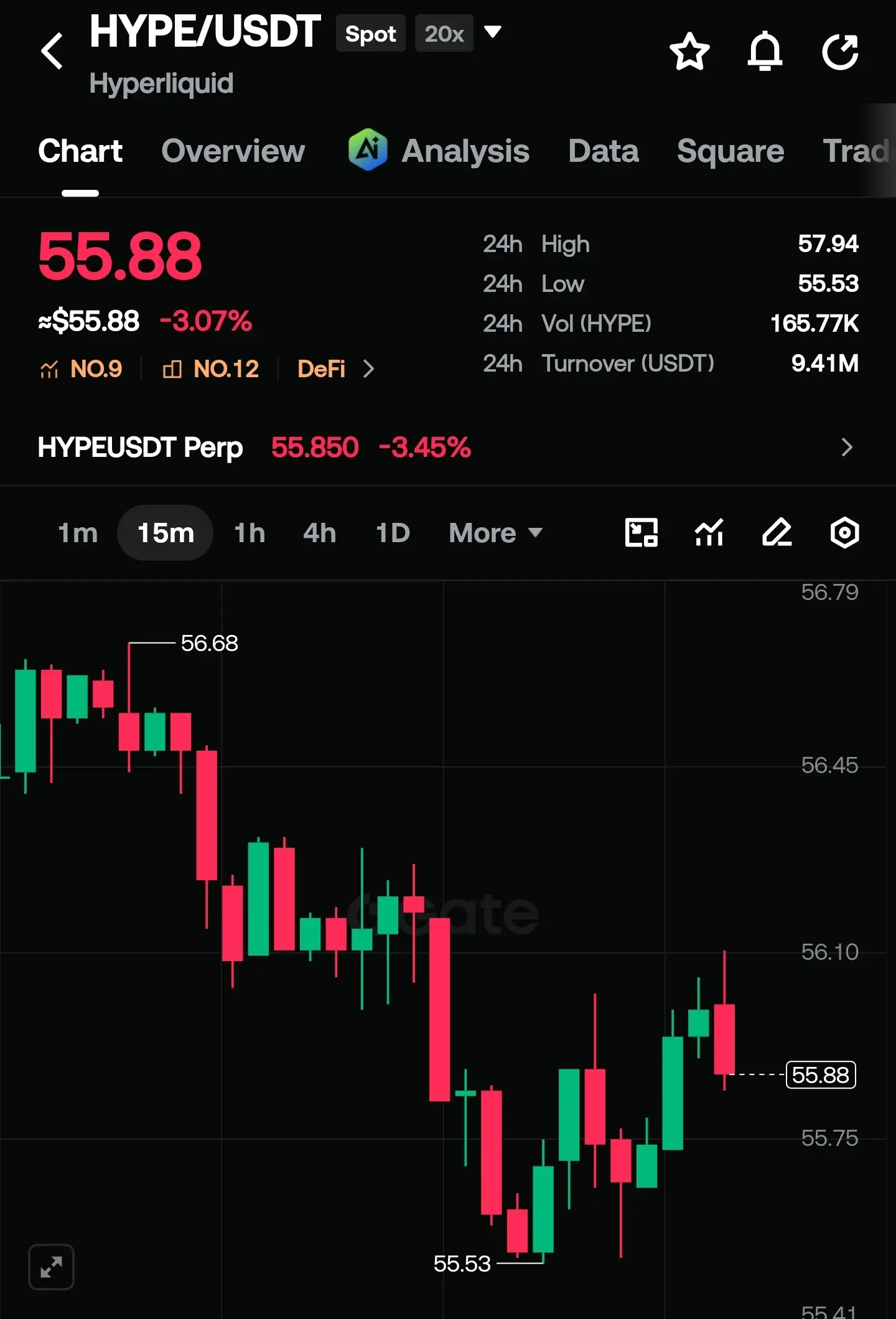Open chart settings hexagon icon
The height and width of the screenshot is (1319, 896).
point(844,533)
